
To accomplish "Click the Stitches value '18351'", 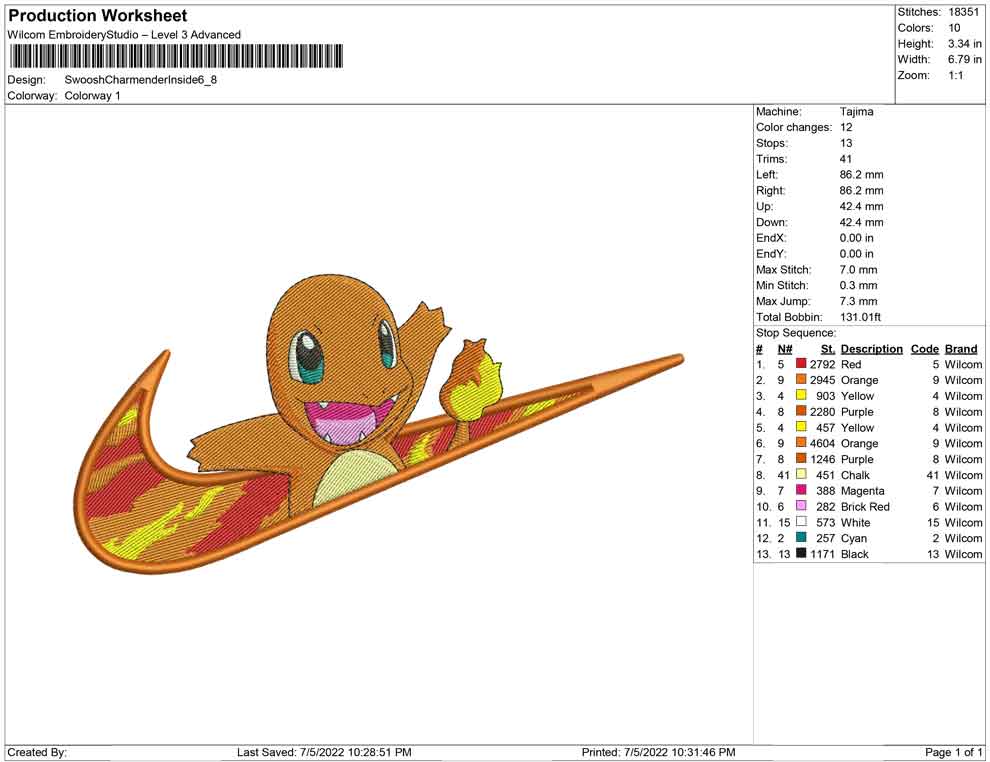I will 963,12.
